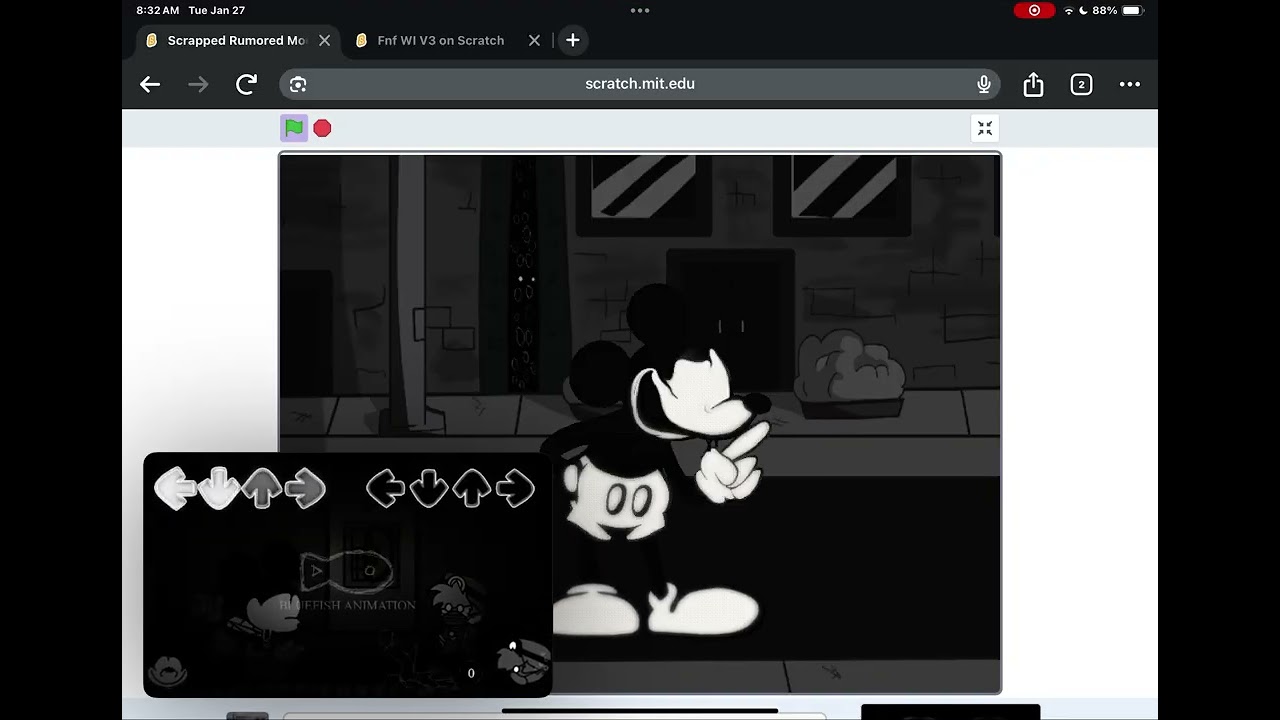This screenshot has height=720, width=1280.
Task: Tap the opponent's down arrow receptor
Action: pos(219,489)
